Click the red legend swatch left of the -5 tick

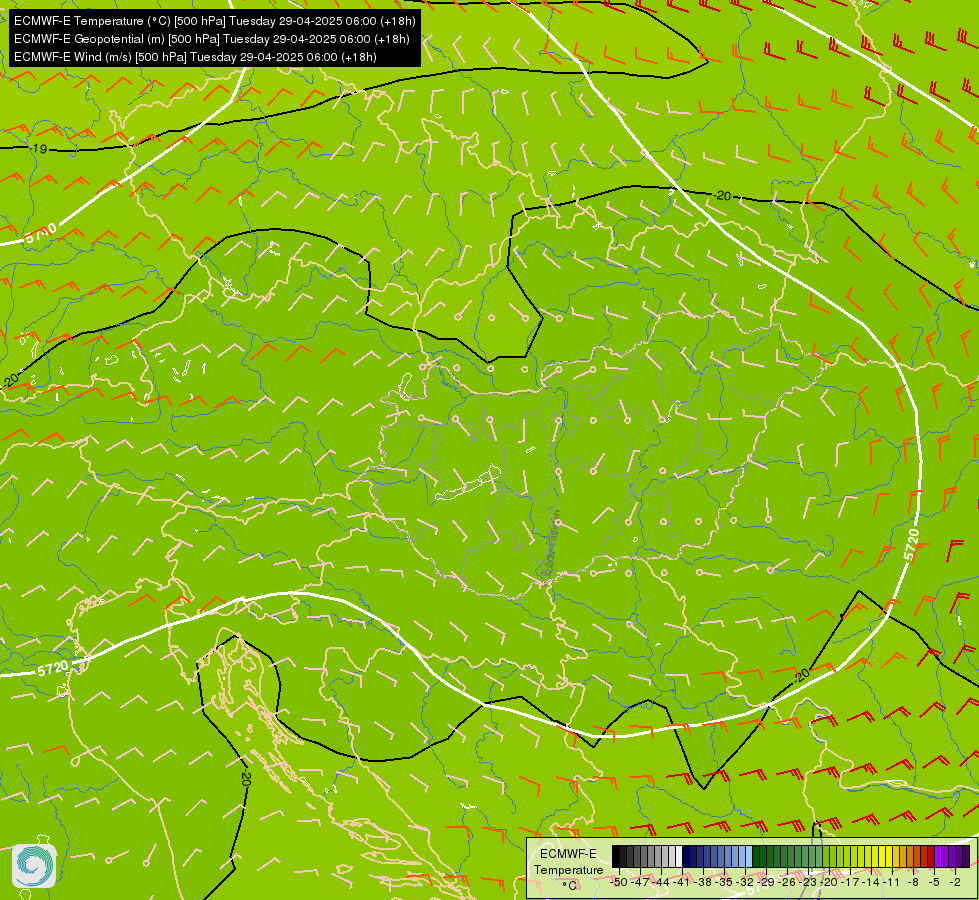point(931,856)
